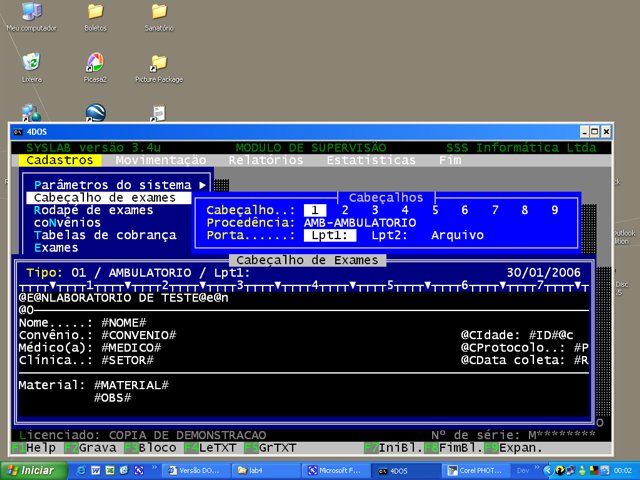Image resolution: width=640 pixels, height=480 pixels.
Task: Choose Cabeçalho number 8
Action: (524, 210)
